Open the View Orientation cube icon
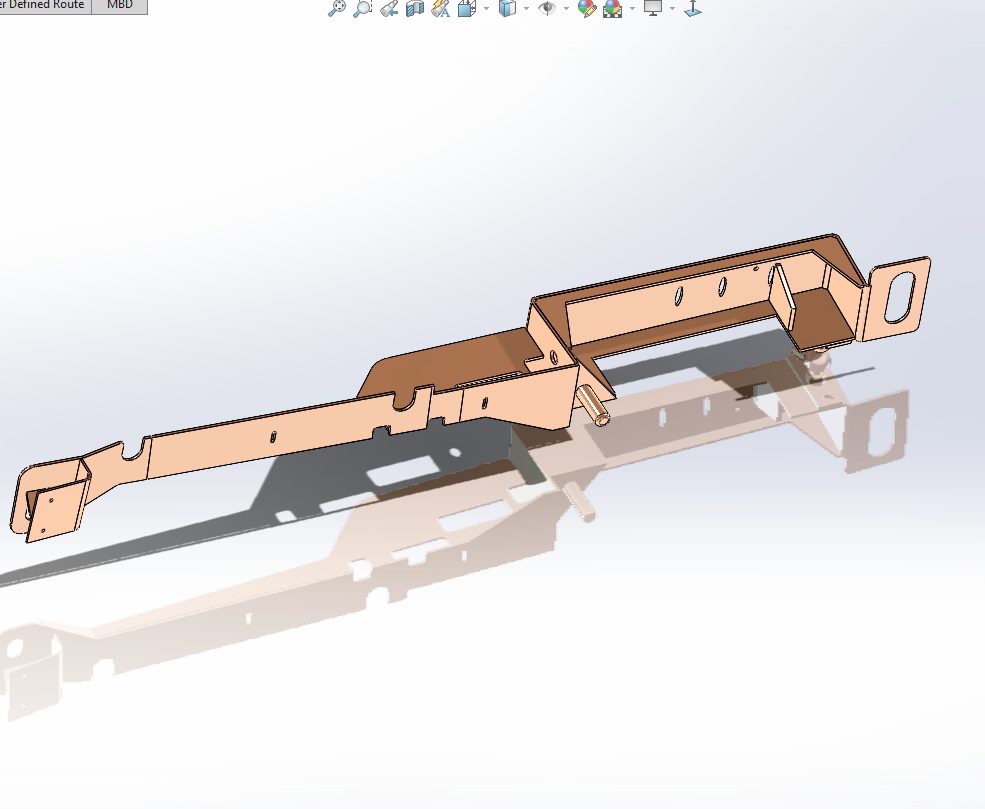This screenshot has height=809, width=985. [467, 8]
